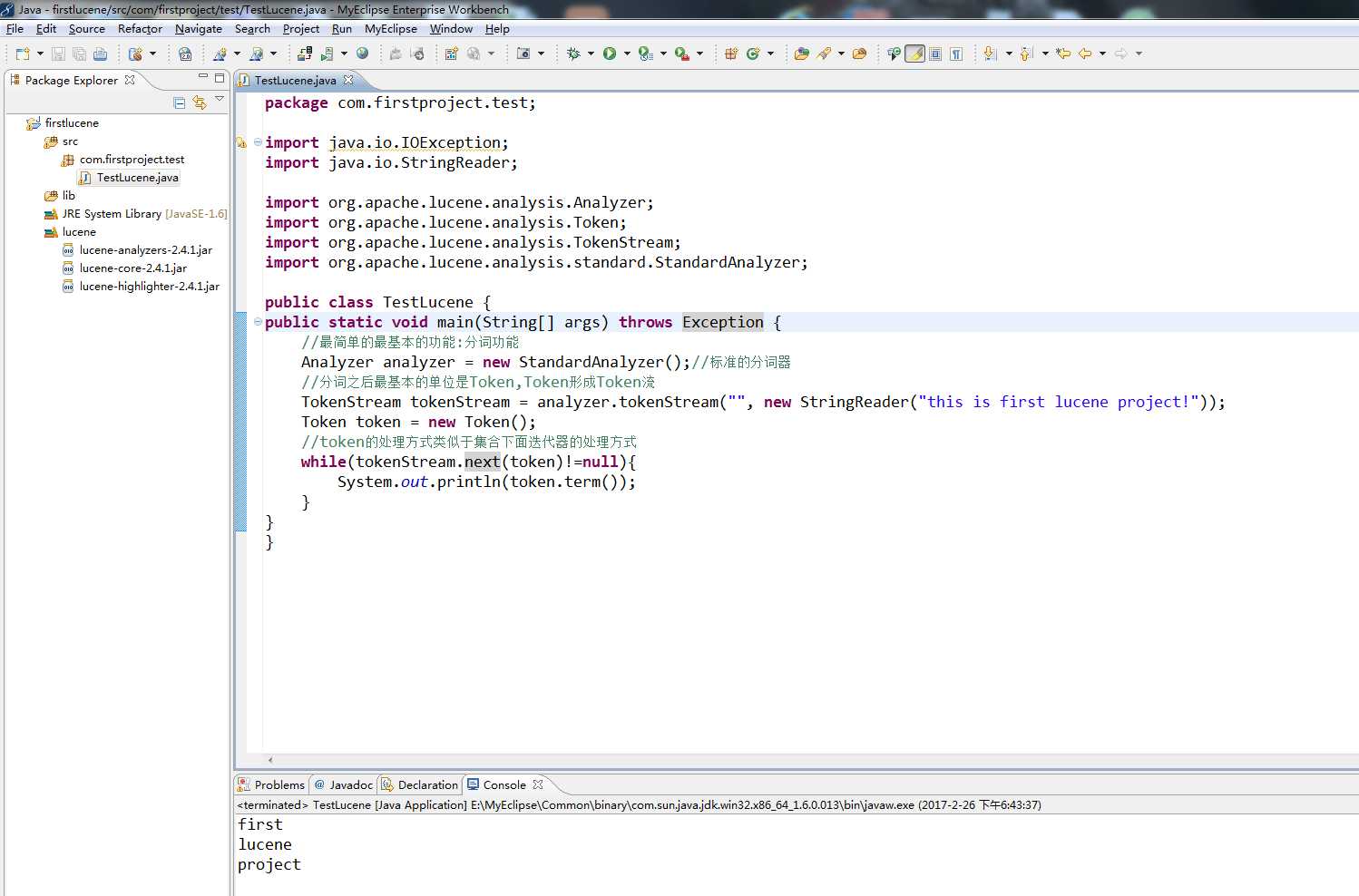Open the New wizard dropdown arrow
The image size is (1359, 896).
point(40,54)
